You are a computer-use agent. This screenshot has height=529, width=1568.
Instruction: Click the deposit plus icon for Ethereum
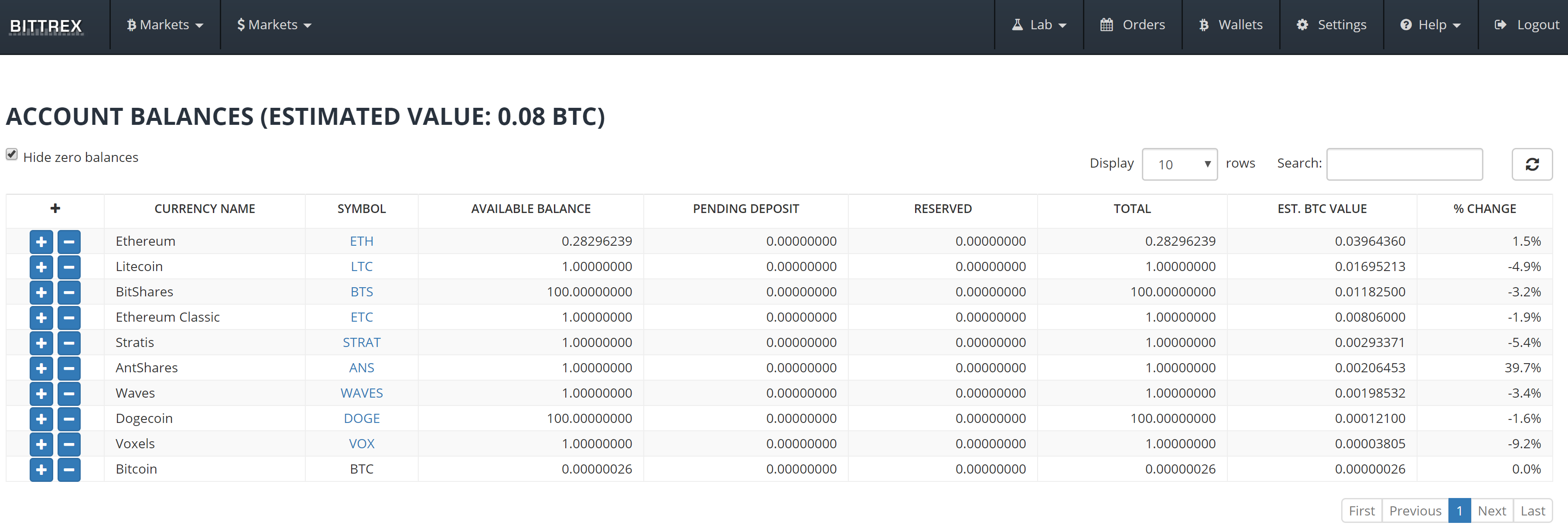tap(41, 242)
